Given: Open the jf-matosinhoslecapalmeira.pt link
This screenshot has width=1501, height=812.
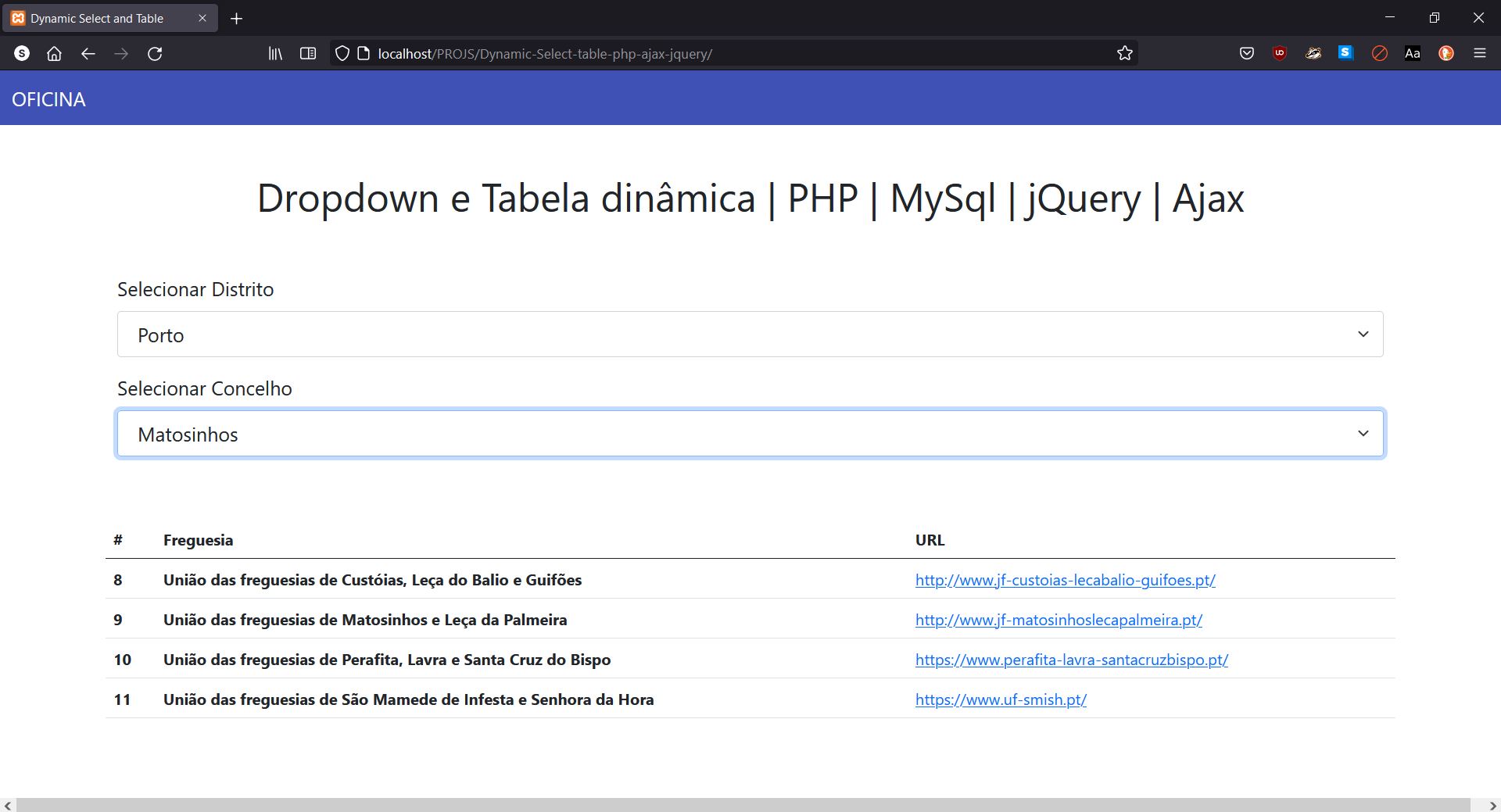Looking at the screenshot, I should click(x=1059, y=620).
